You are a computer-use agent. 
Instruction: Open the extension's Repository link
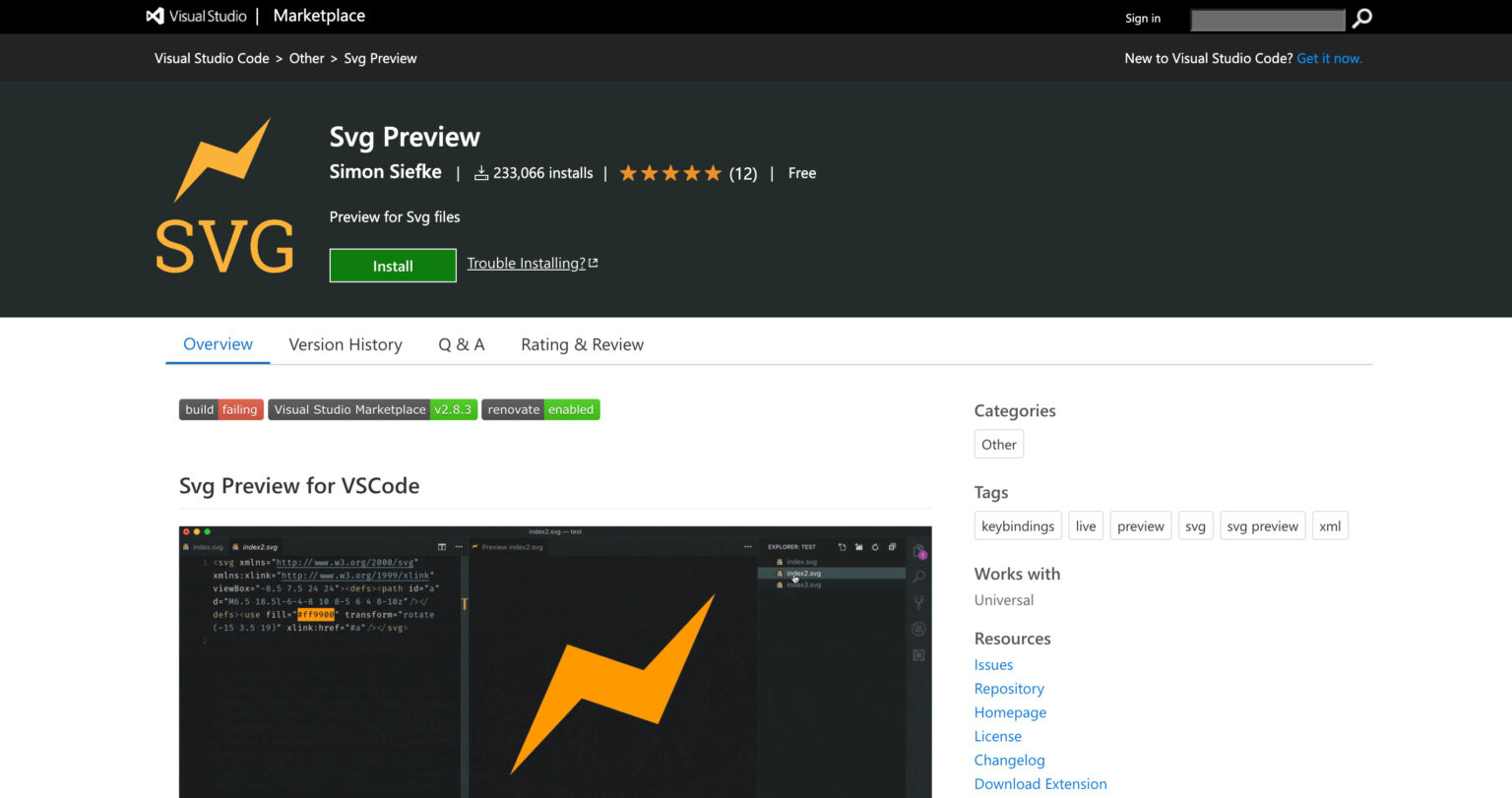tap(1009, 688)
